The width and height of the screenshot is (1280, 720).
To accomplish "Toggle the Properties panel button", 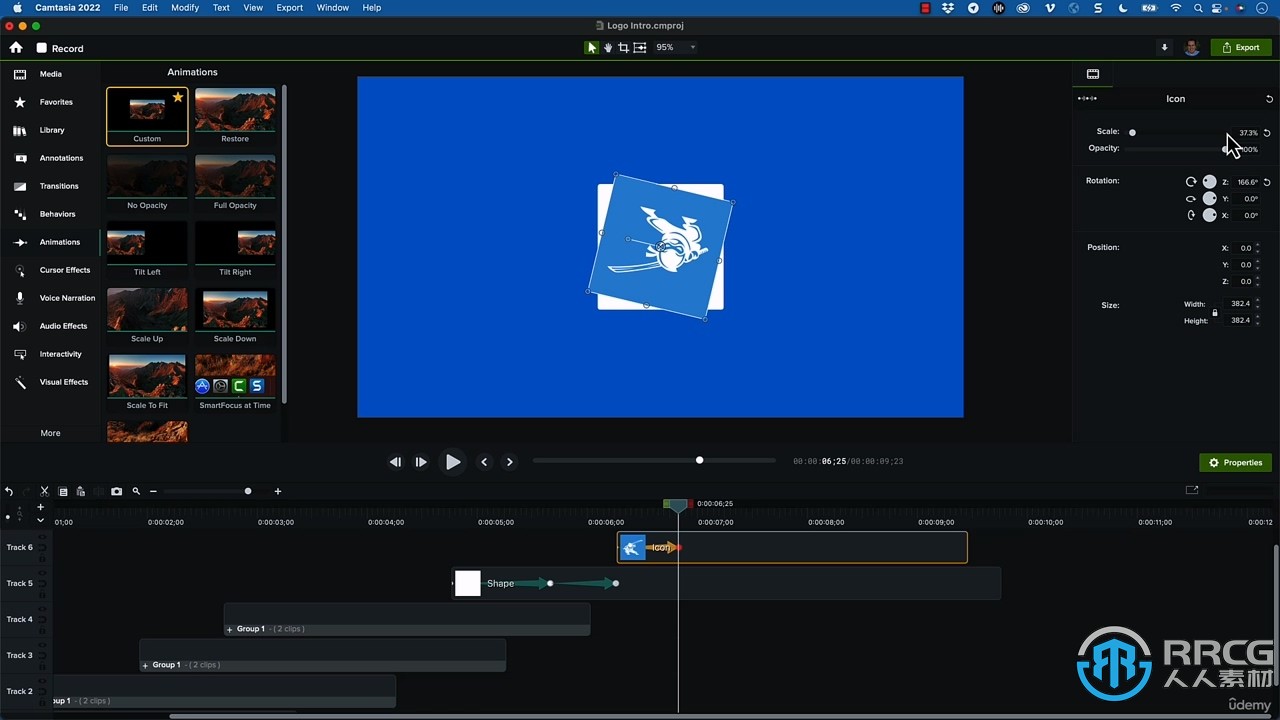I will (1235, 463).
